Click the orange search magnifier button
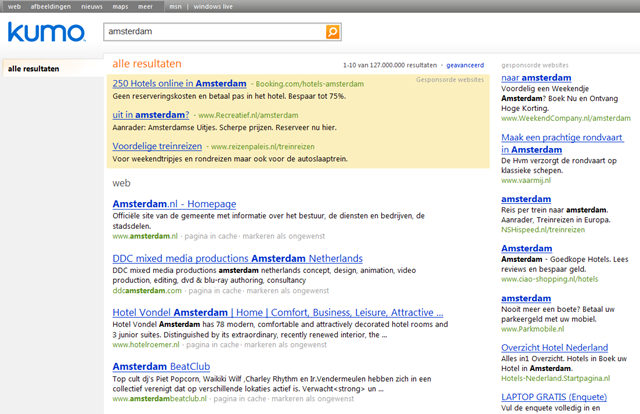 tap(333, 32)
